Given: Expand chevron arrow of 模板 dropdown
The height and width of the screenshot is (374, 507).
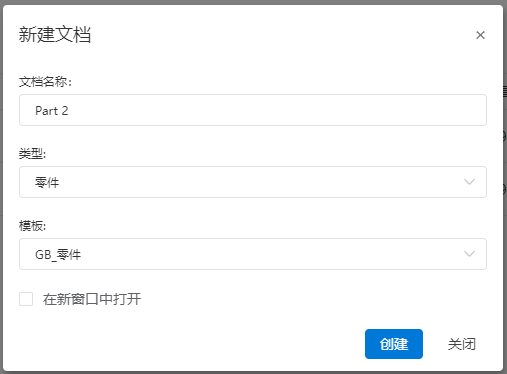Looking at the screenshot, I should pyautogui.click(x=469, y=254).
